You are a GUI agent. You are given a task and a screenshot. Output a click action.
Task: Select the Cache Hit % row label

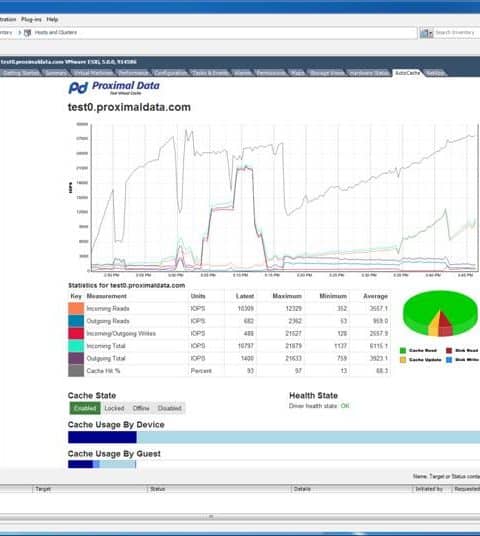(103, 371)
